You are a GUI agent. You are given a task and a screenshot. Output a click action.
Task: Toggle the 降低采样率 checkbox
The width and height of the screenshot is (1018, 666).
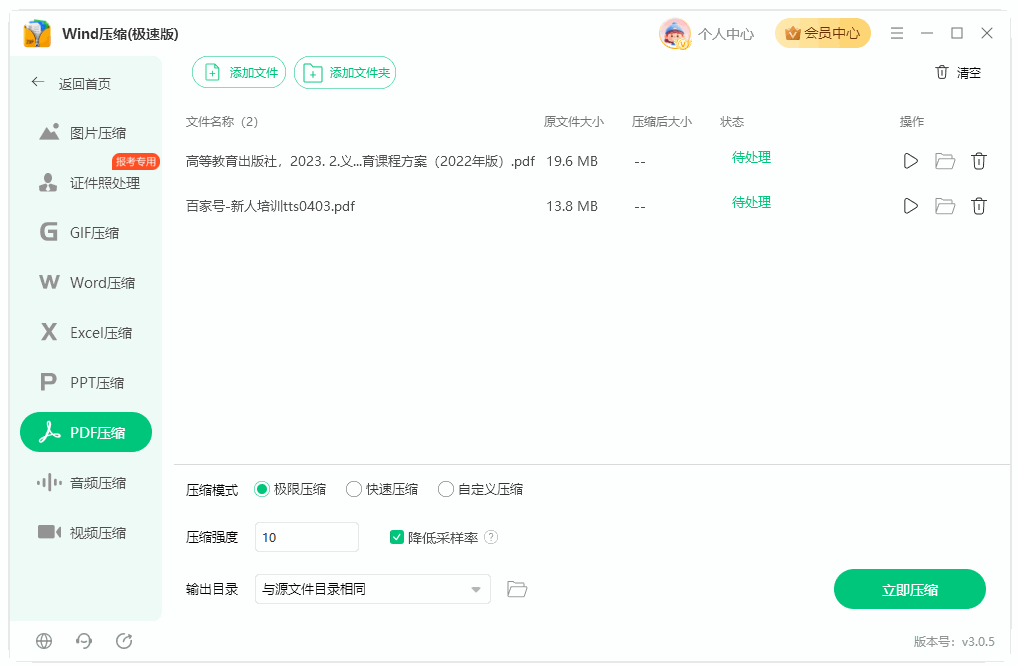(x=397, y=537)
